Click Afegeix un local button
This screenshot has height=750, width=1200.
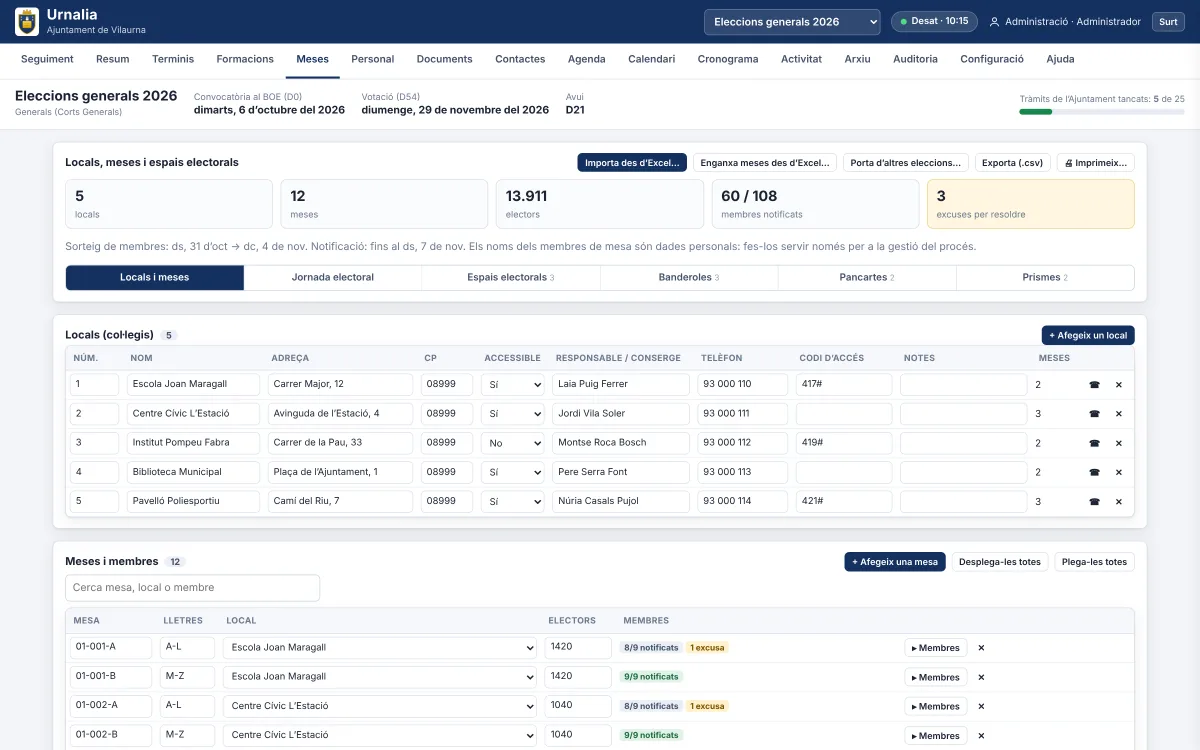tap(1088, 335)
